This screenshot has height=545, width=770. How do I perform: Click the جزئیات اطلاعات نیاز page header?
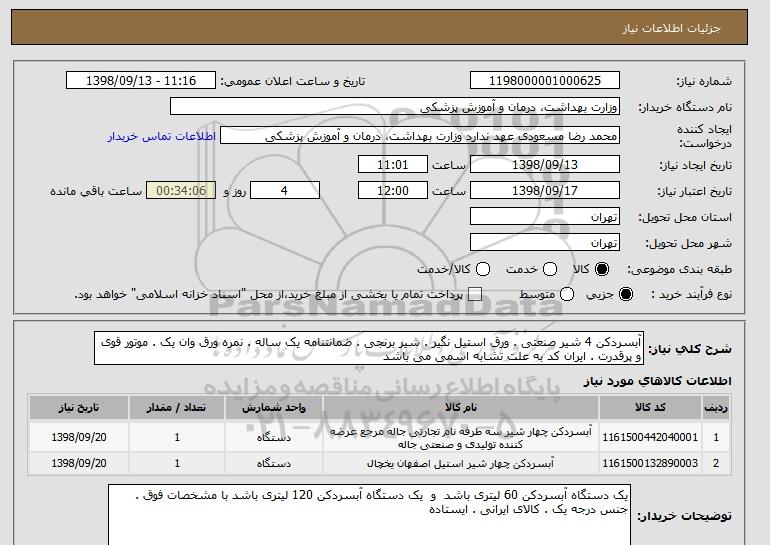pos(671,28)
